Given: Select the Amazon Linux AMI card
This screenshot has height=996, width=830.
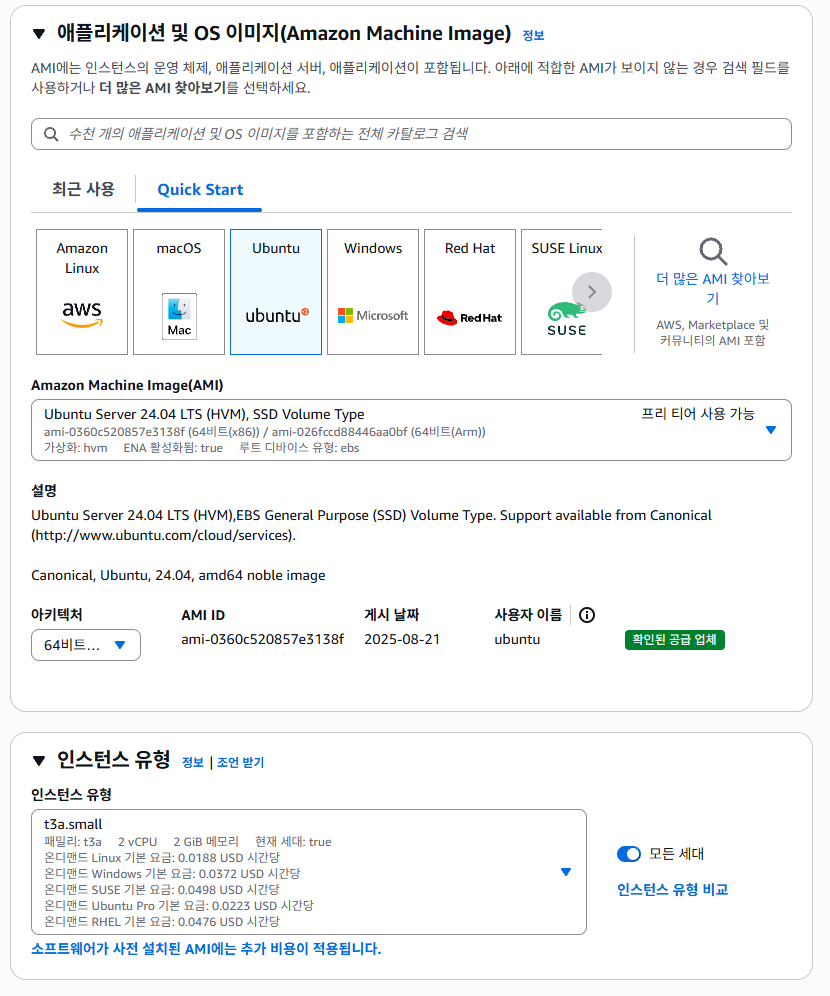Looking at the screenshot, I should click(81, 291).
